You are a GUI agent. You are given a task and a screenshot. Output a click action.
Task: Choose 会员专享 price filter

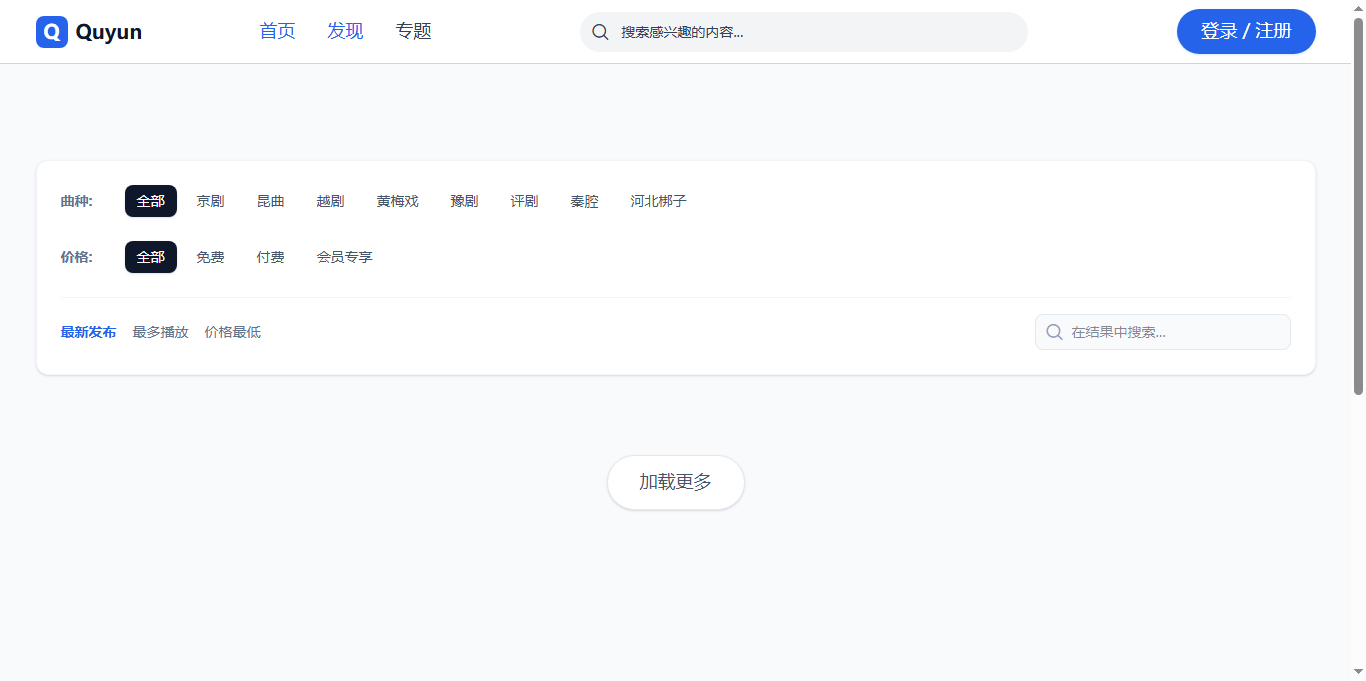344,257
